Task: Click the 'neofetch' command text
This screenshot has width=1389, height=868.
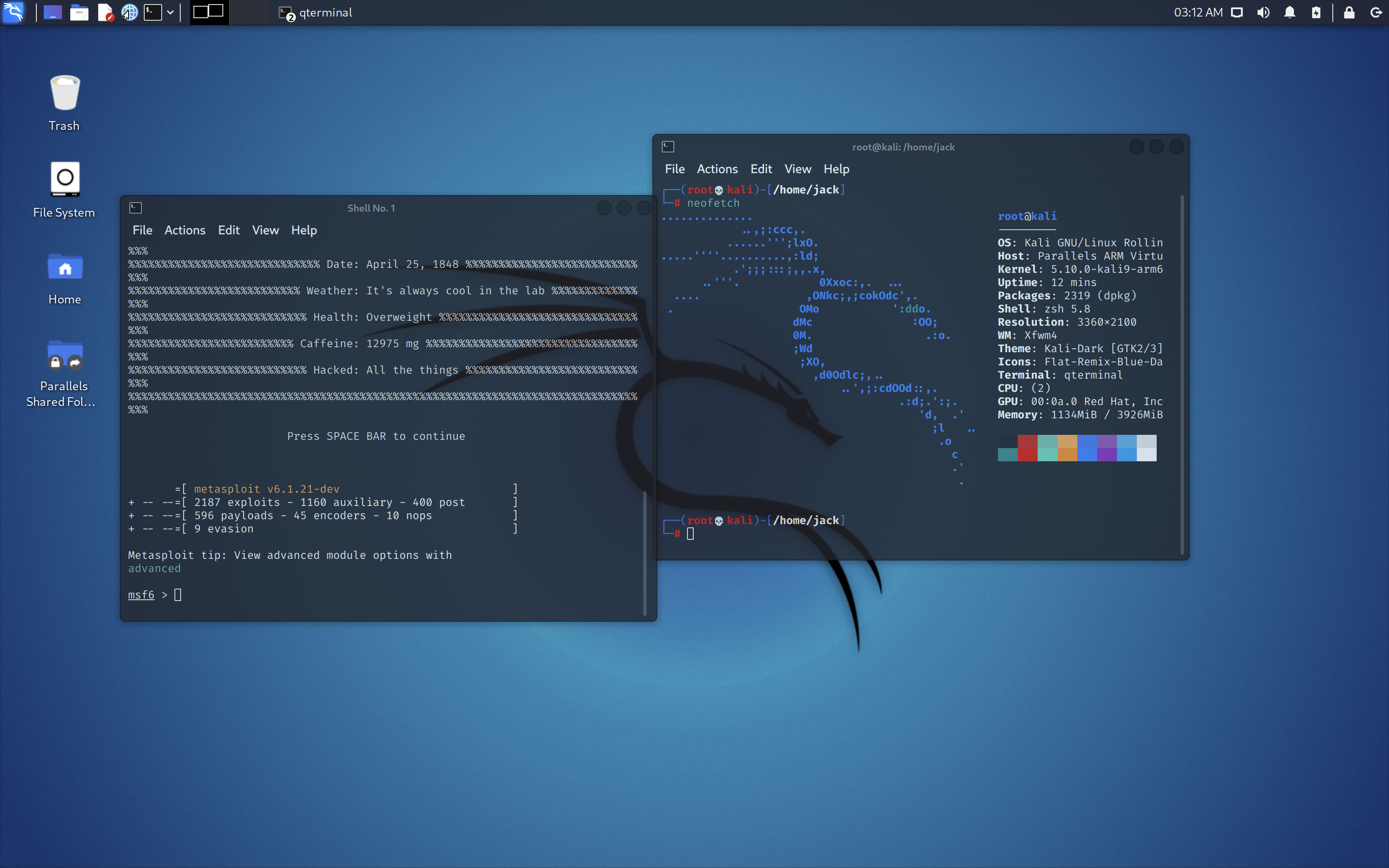Action: pos(714,203)
